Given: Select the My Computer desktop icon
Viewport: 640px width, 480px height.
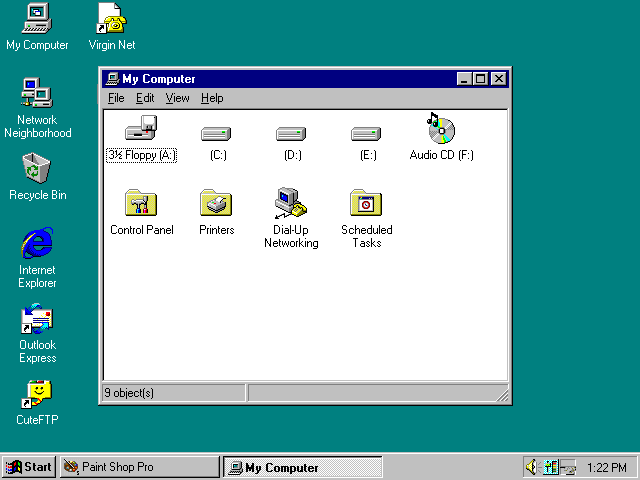Looking at the screenshot, I should (37, 18).
